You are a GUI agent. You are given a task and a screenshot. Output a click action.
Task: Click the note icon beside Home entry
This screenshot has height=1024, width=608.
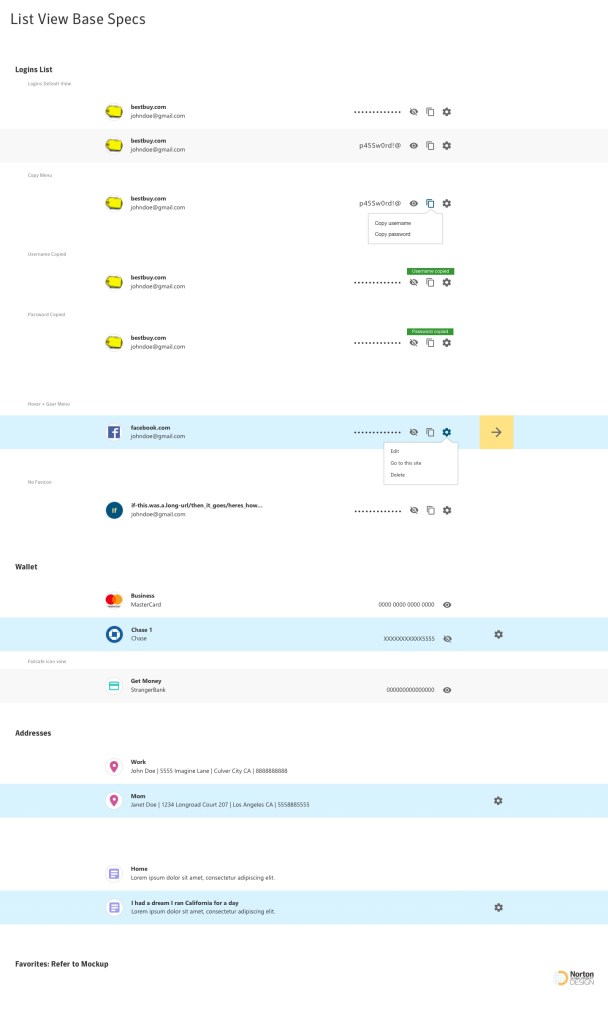point(114,873)
